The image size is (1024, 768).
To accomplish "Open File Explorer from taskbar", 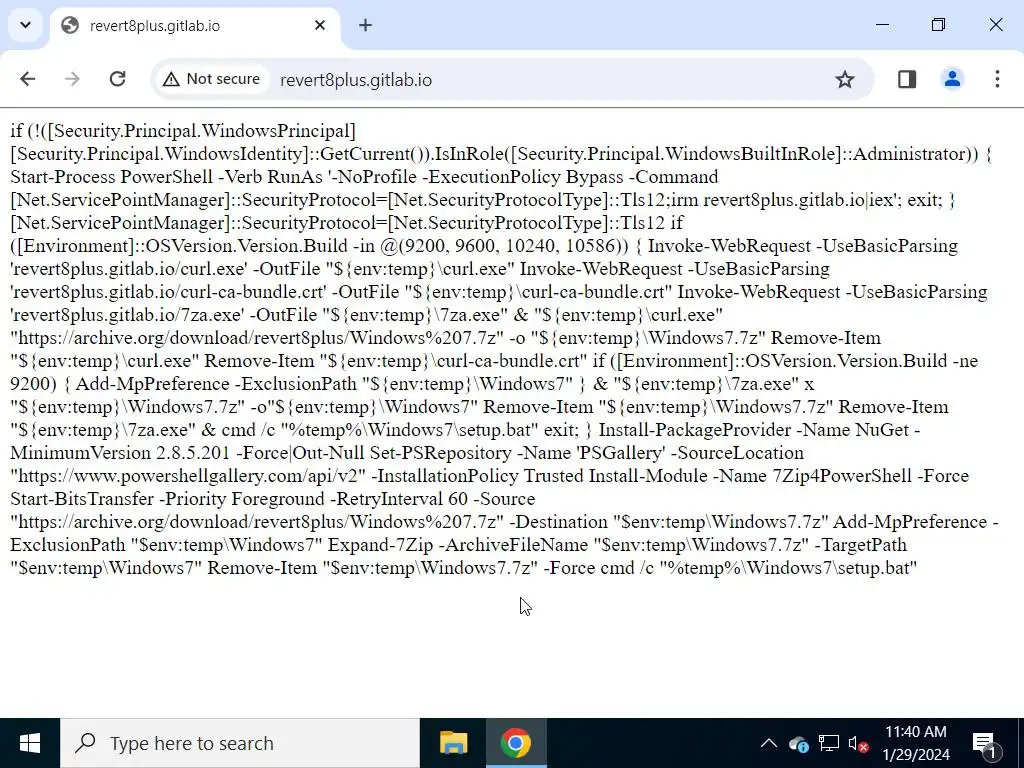I will pyautogui.click(x=453, y=743).
